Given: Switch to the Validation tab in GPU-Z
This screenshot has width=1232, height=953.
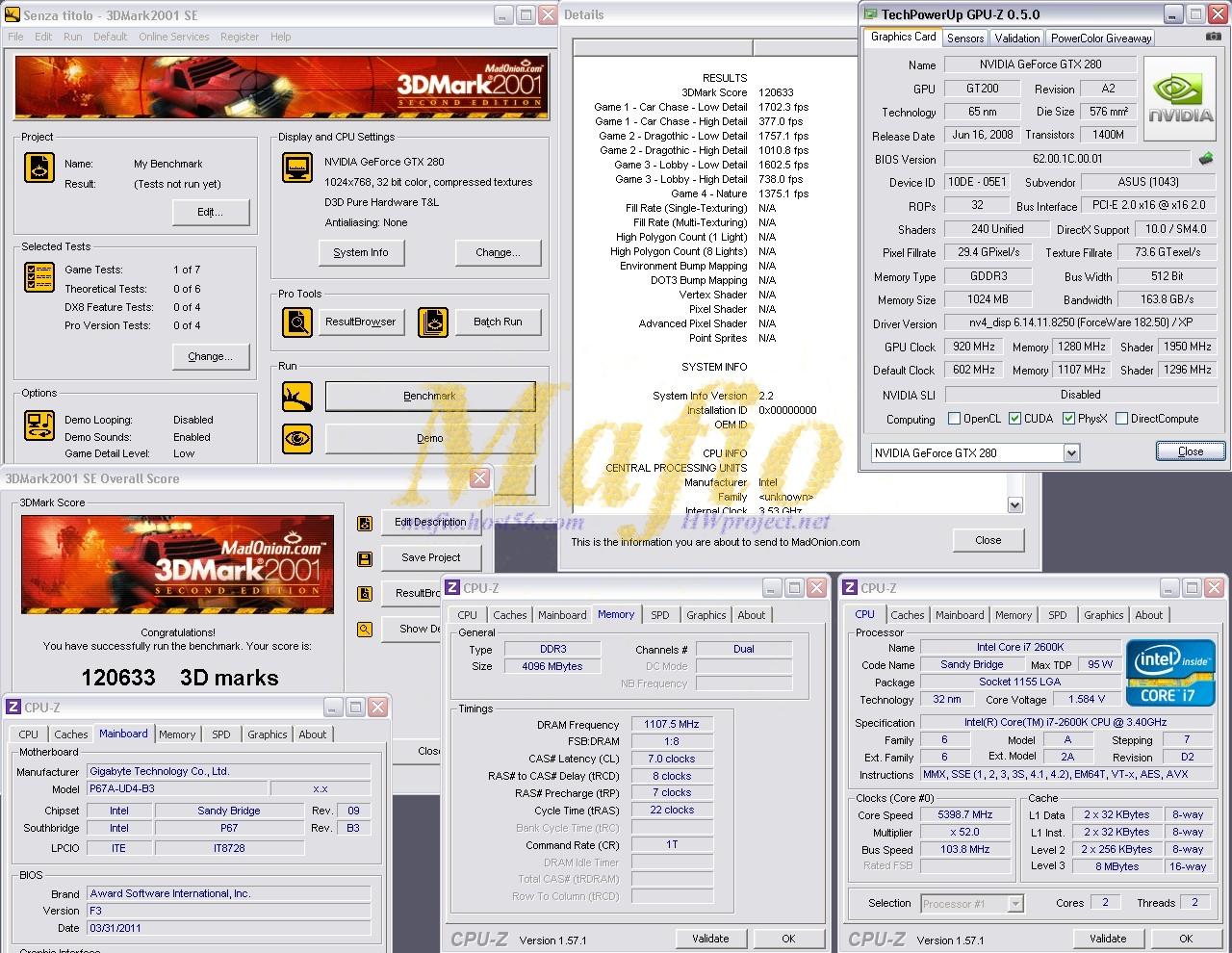Looking at the screenshot, I should [1017, 39].
